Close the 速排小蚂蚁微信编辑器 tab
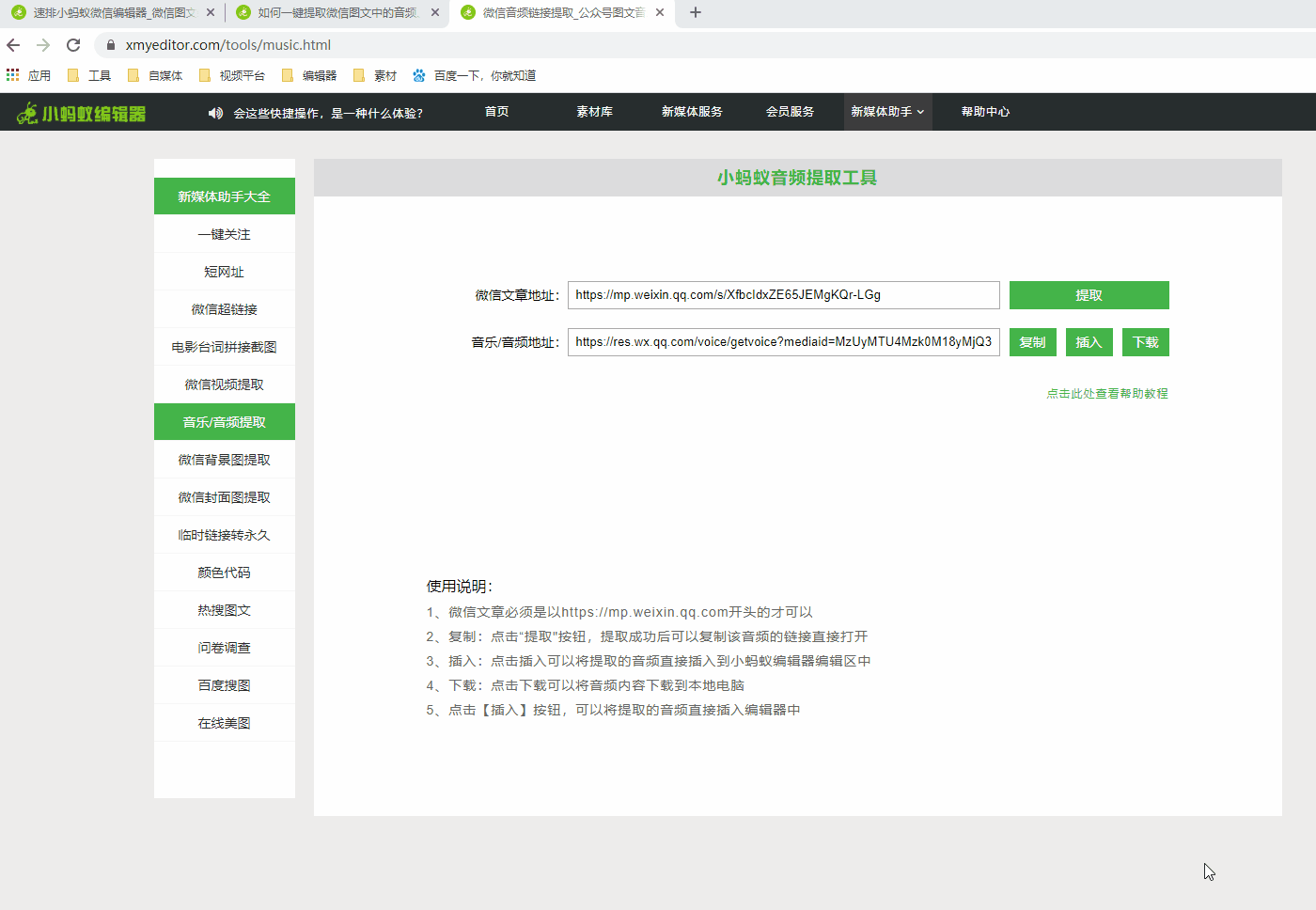Screen dimensions: 1316x910 tap(210, 12)
